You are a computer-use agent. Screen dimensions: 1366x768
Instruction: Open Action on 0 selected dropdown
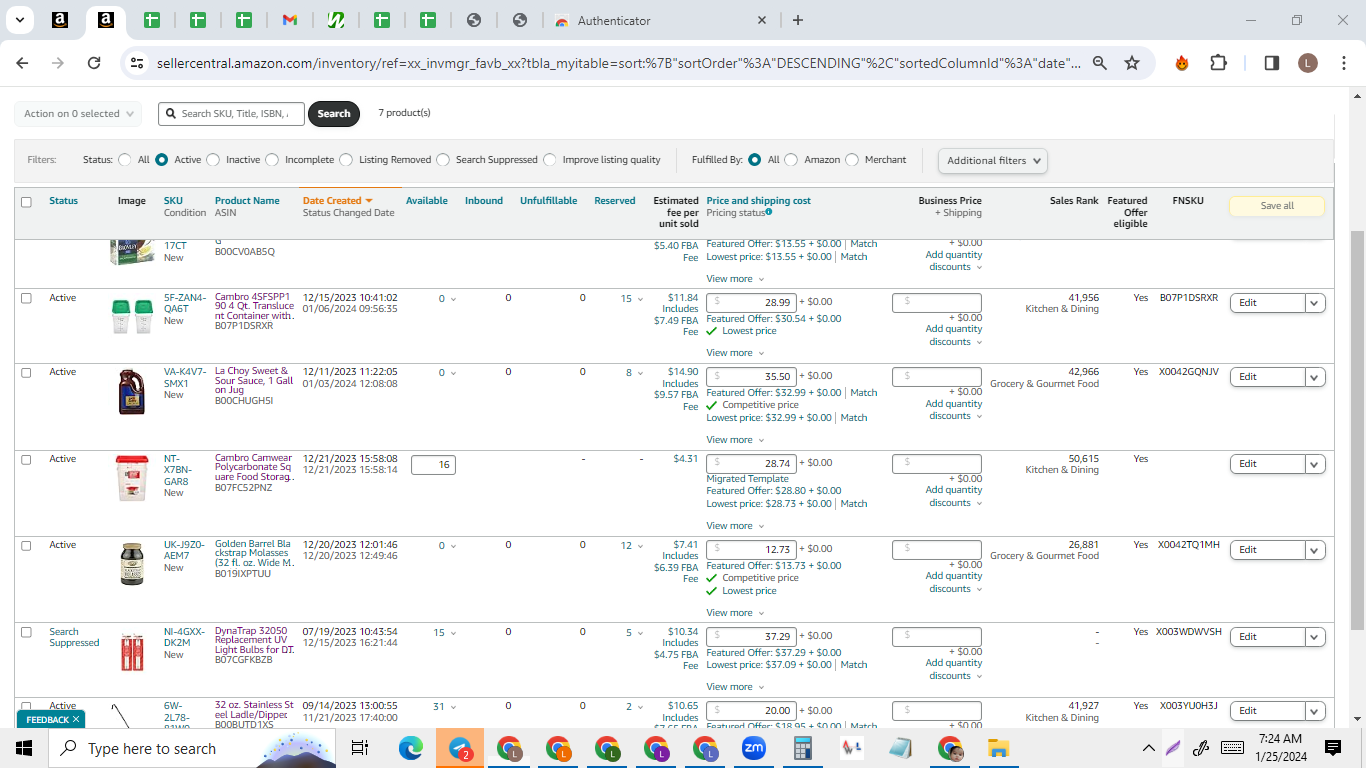[x=78, y=114]
